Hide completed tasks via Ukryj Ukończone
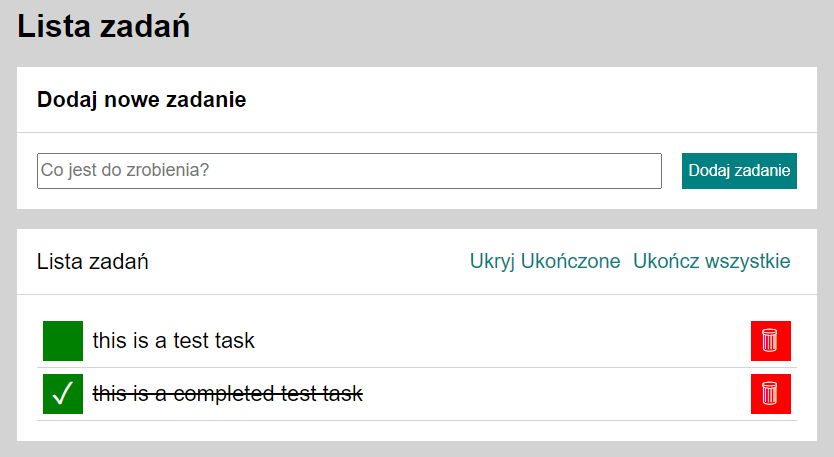834x457 pixels. (545, 262)
